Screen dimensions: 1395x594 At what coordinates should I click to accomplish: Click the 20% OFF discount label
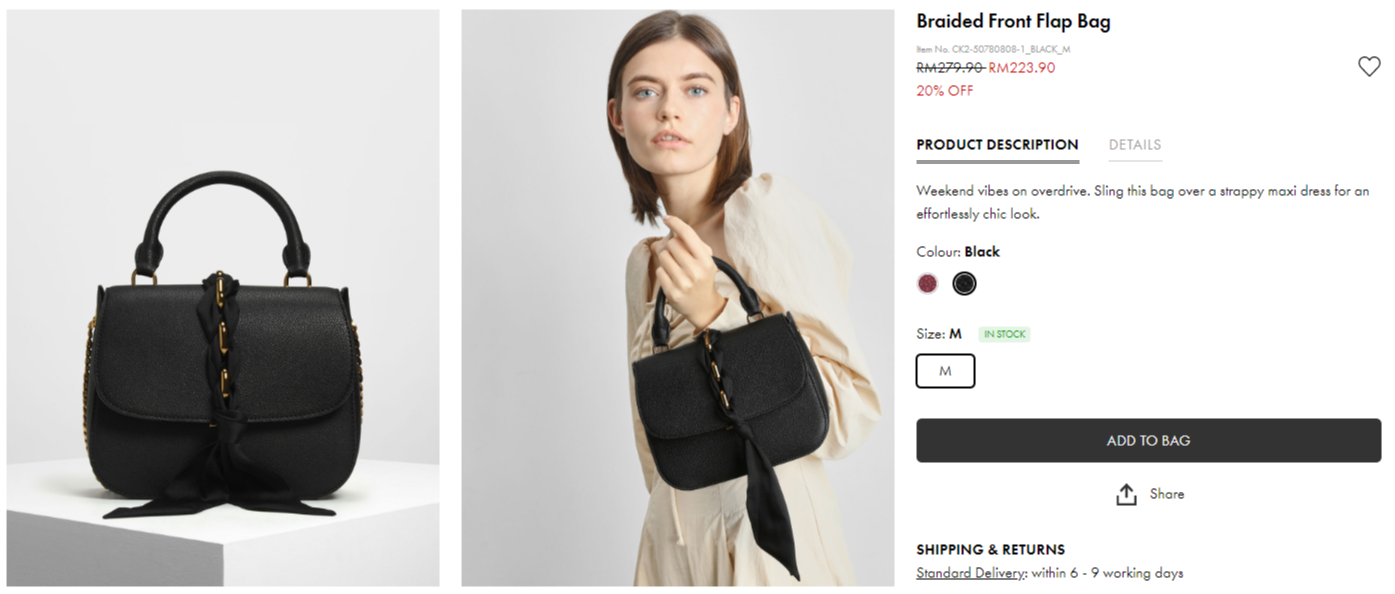click(x=944, y=91)
